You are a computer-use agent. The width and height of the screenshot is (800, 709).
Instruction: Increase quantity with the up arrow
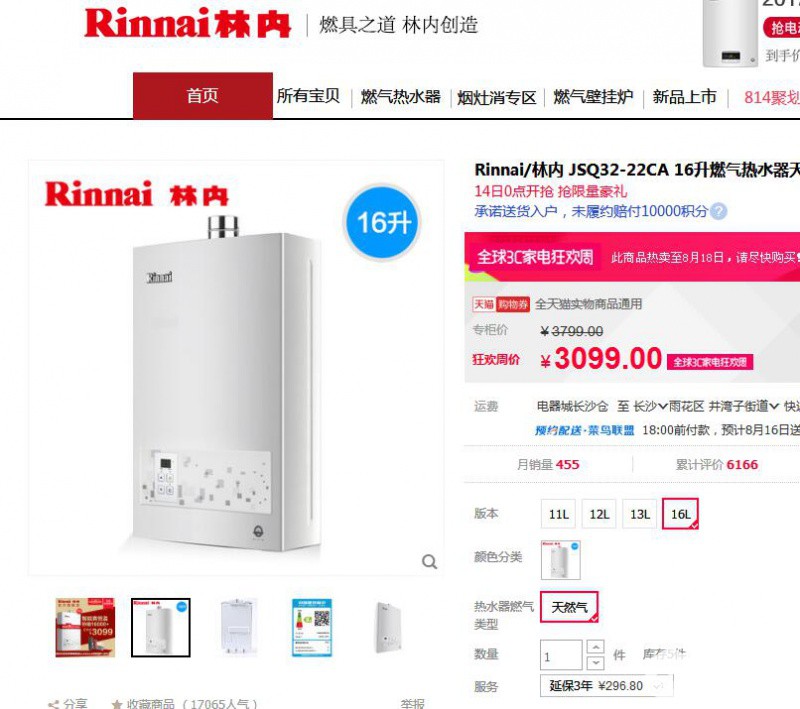point(595,647)
